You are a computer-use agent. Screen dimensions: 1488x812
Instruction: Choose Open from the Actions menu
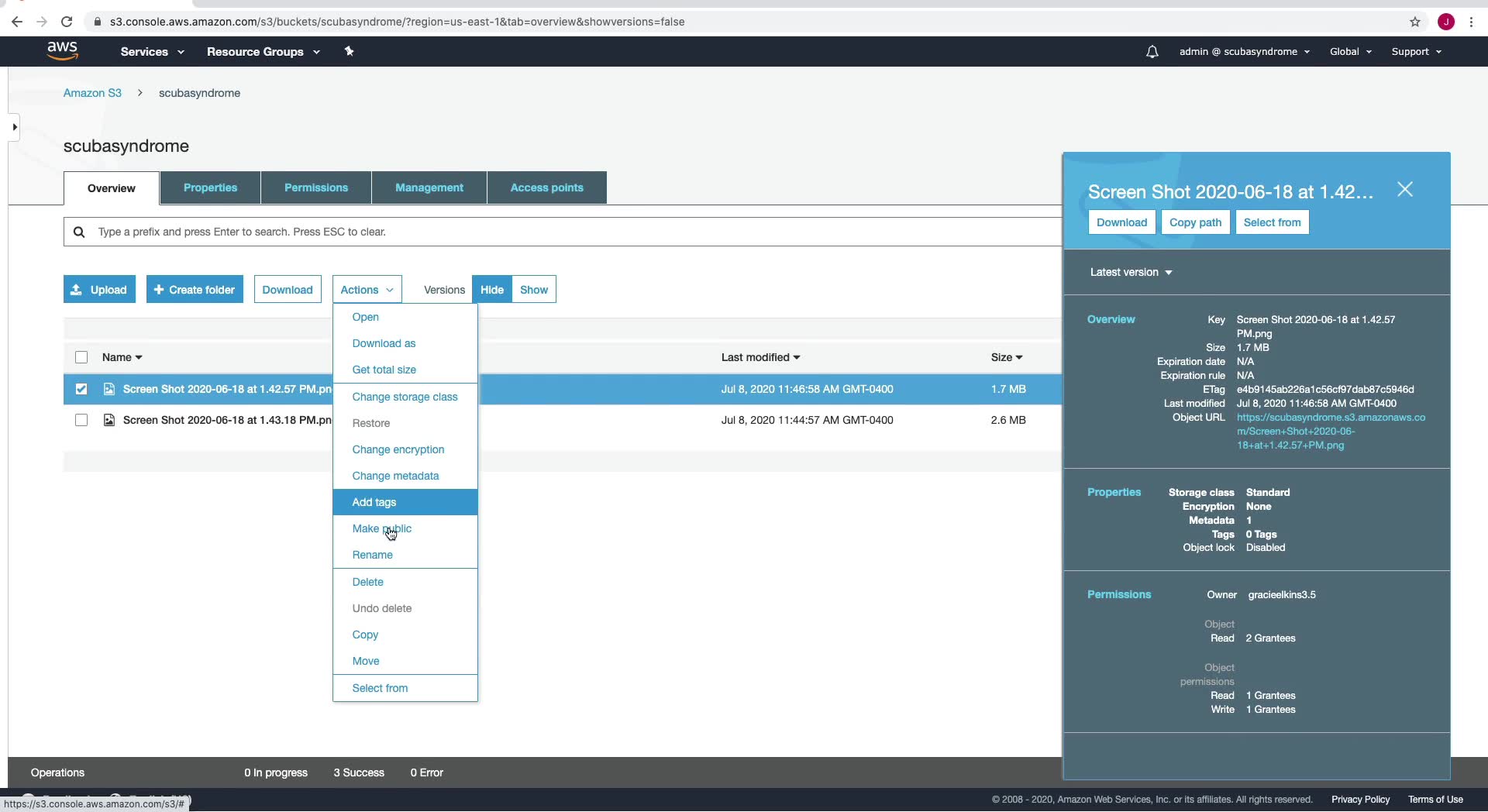(405, 317)
